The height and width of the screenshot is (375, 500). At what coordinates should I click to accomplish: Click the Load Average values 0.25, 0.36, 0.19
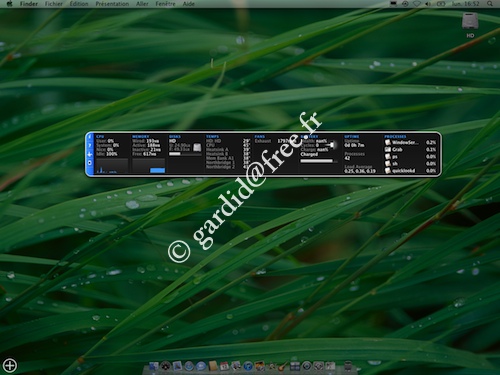tap(360, 171)
